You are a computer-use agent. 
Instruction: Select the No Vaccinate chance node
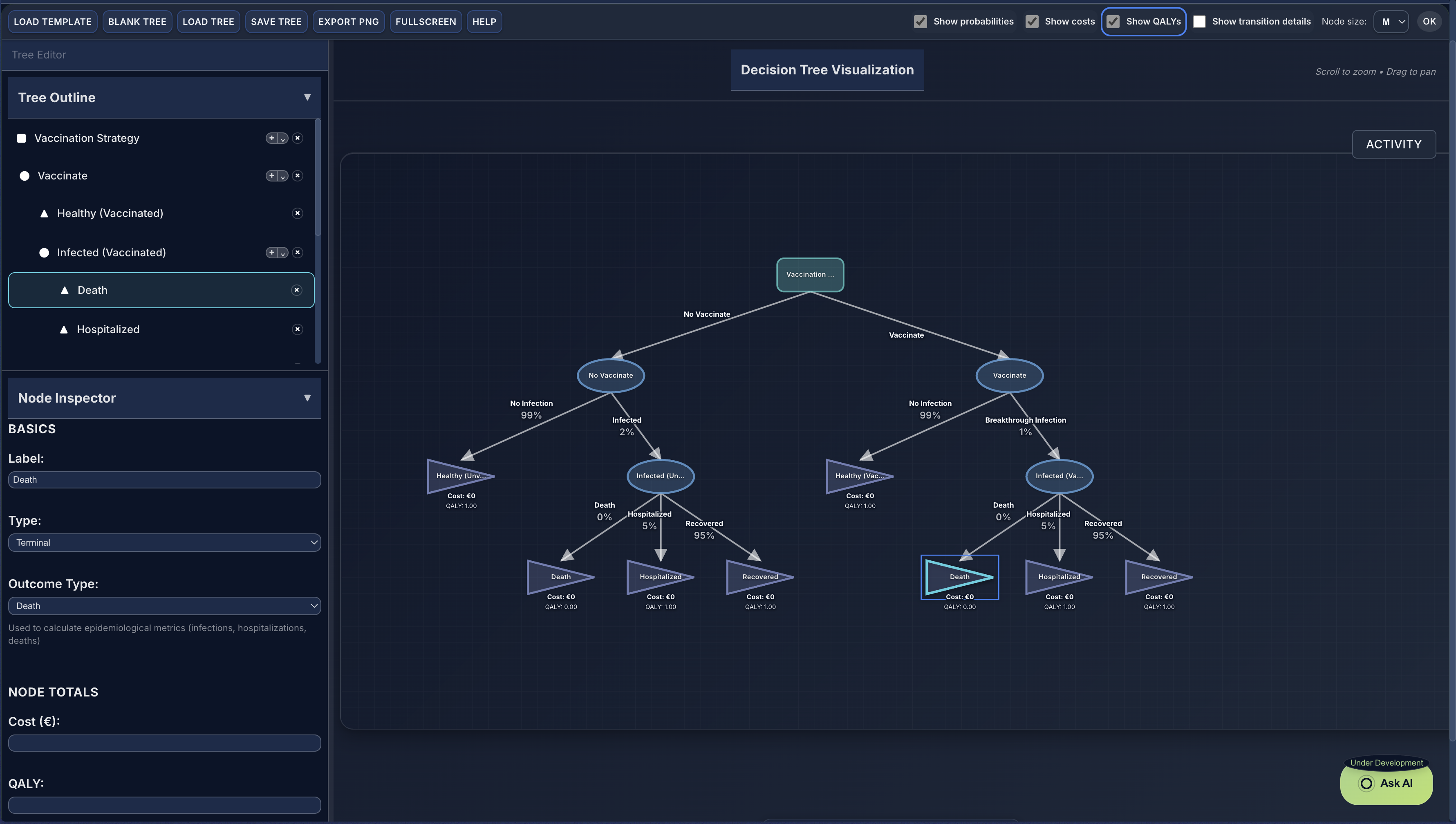click(611, 375)
